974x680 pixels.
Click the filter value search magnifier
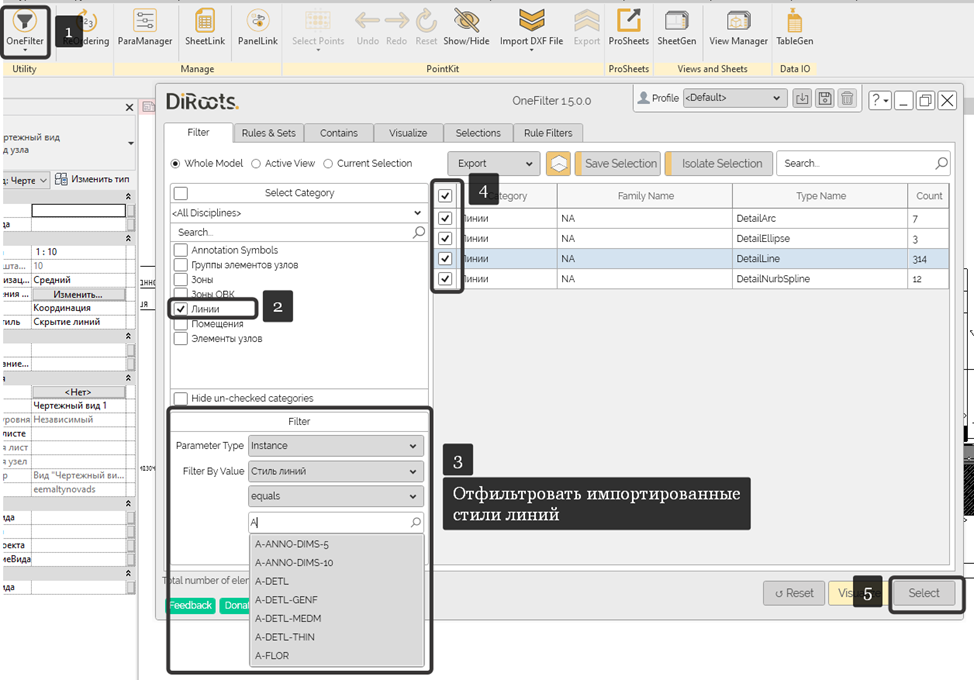tap(416, 522)
